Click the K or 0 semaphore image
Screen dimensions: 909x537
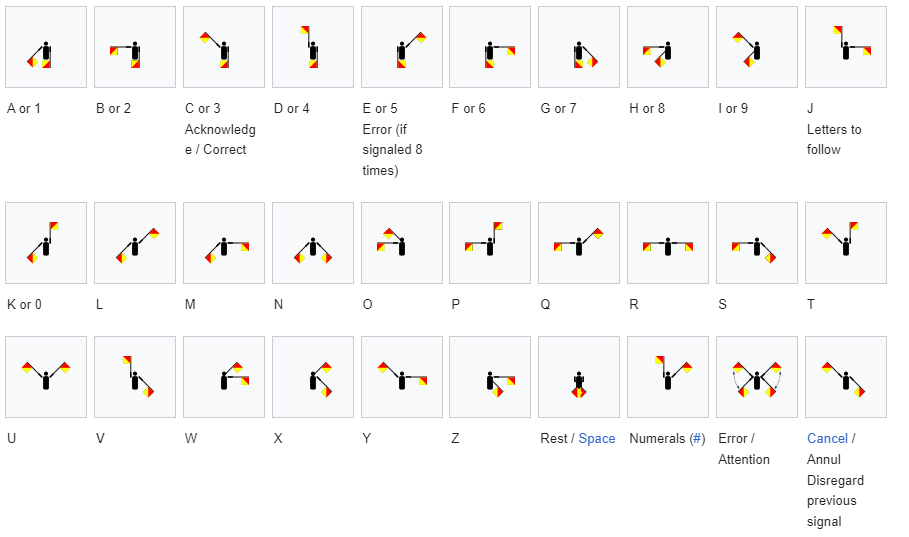pos(46,243)
